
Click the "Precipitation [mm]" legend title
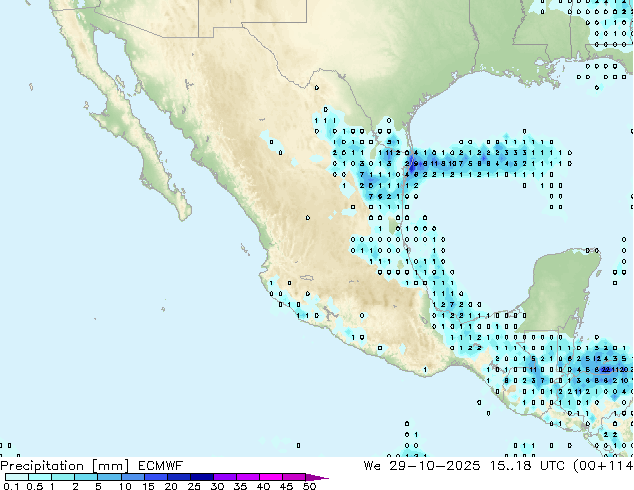point(65,466)
